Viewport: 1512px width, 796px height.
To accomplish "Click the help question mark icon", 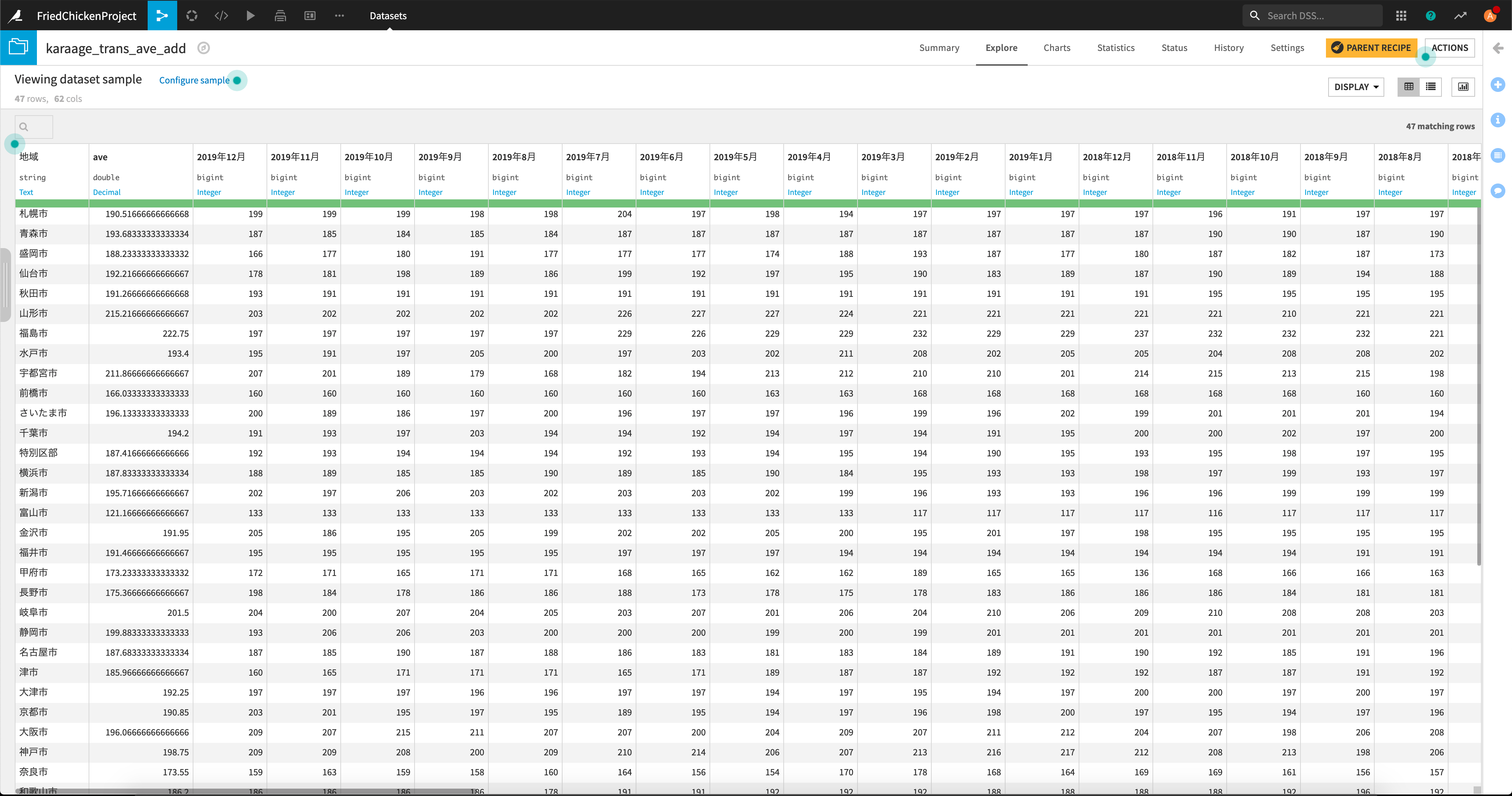I will [1430, 16].
